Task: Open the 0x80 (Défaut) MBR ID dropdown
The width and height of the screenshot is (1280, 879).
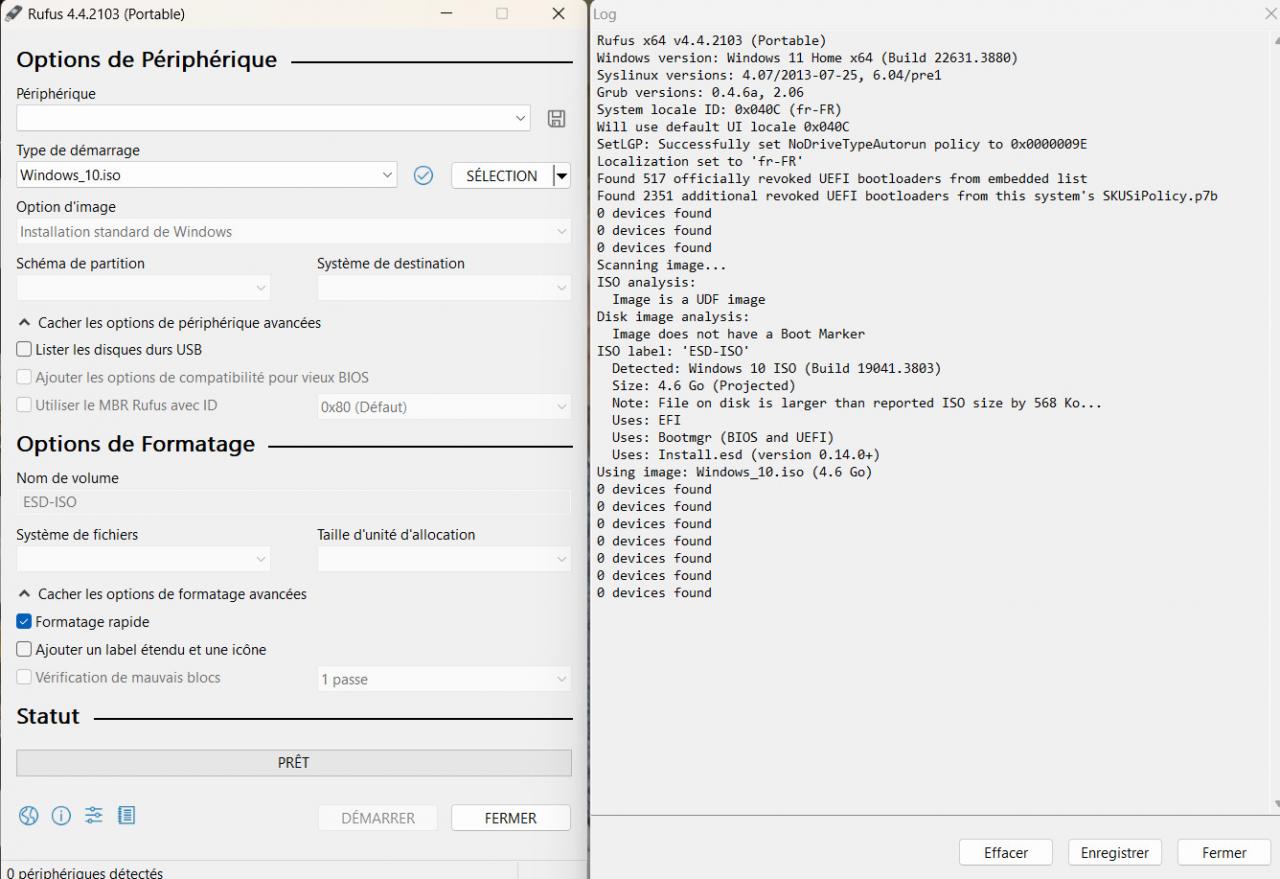Action: click(x=444, y=407)
